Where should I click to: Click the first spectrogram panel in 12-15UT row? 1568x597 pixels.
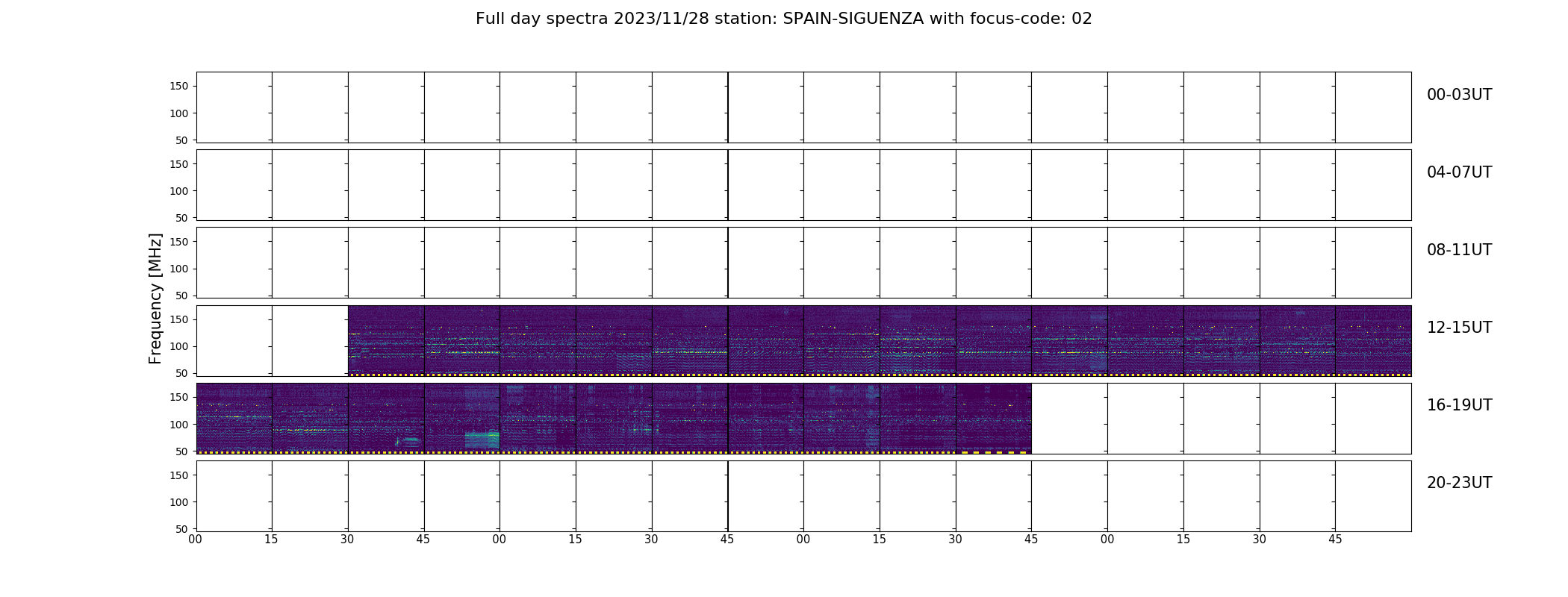tap(386, 340)
